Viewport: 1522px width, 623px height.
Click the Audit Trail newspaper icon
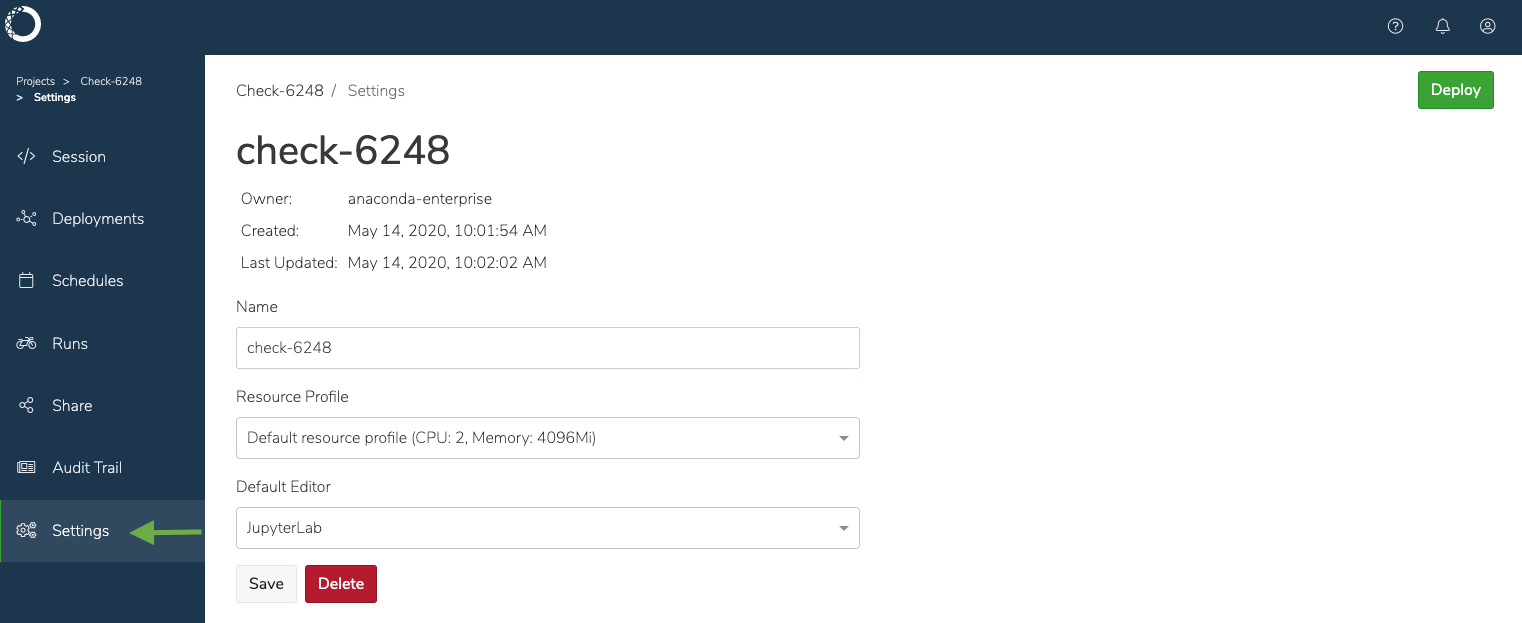(x=27, y=467)
